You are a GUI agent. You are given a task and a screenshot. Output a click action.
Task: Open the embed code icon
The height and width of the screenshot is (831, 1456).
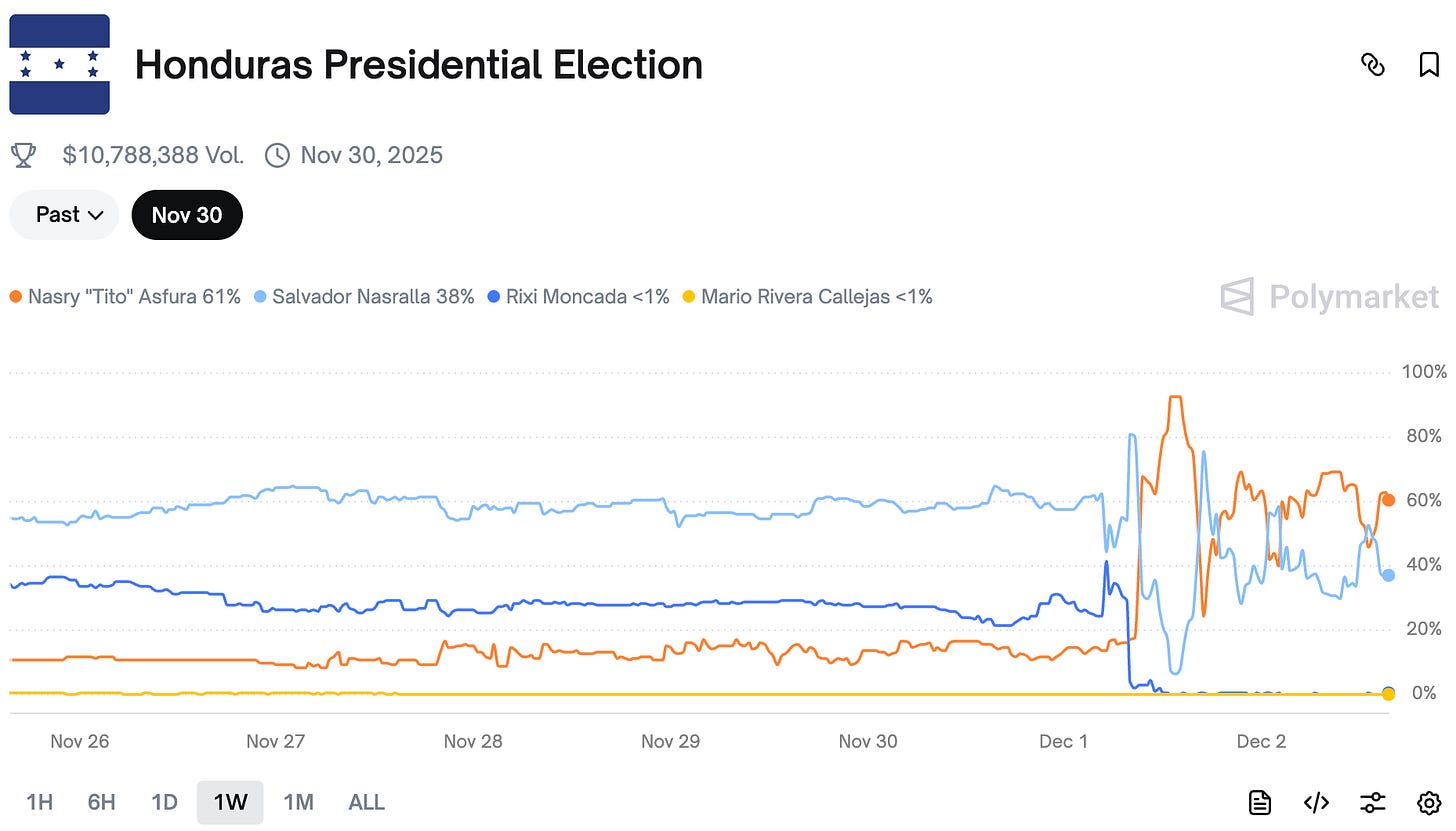coord(1316,802)
